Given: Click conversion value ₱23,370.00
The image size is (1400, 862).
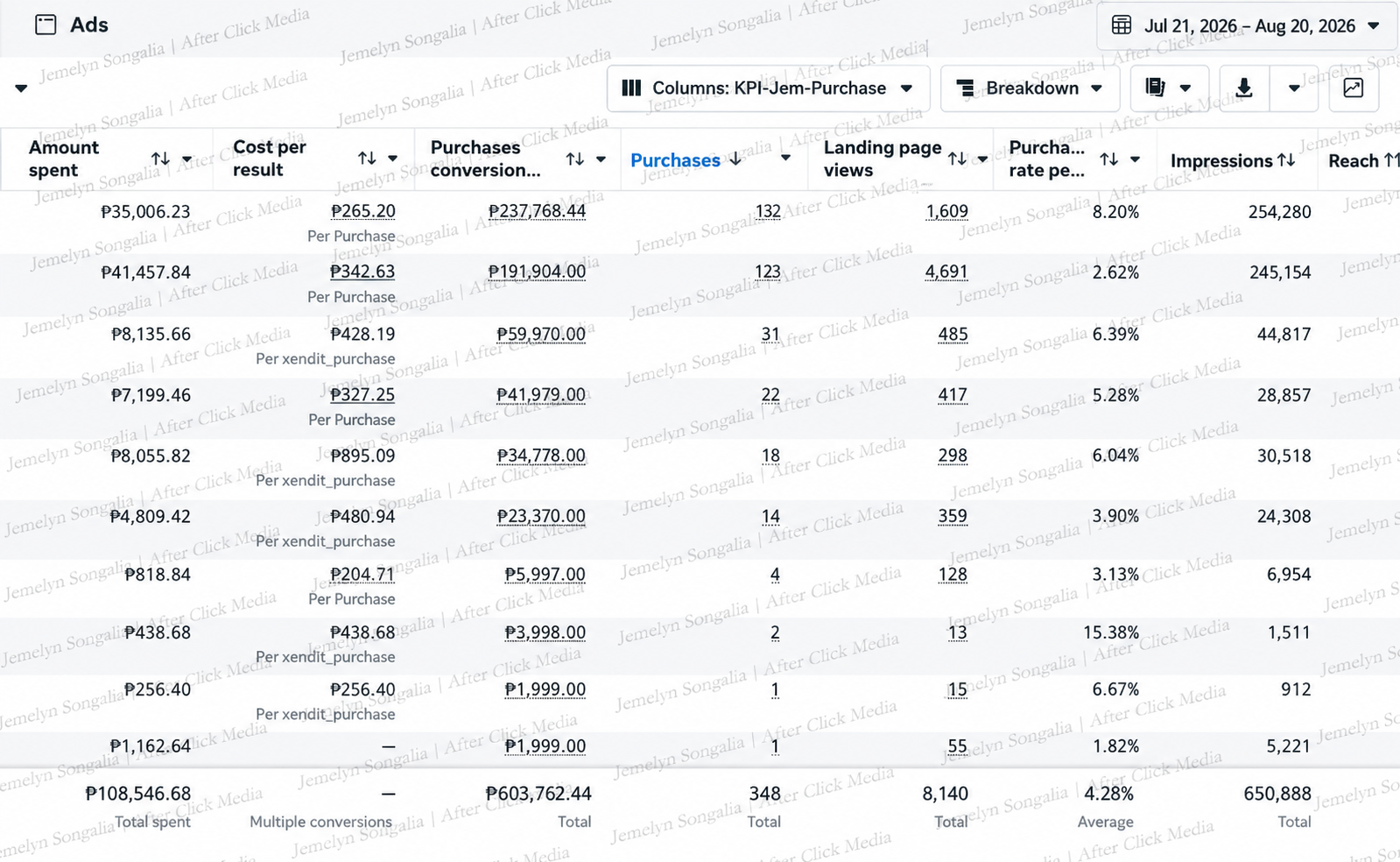Looking at the screenshot, I should coord(541,516).
